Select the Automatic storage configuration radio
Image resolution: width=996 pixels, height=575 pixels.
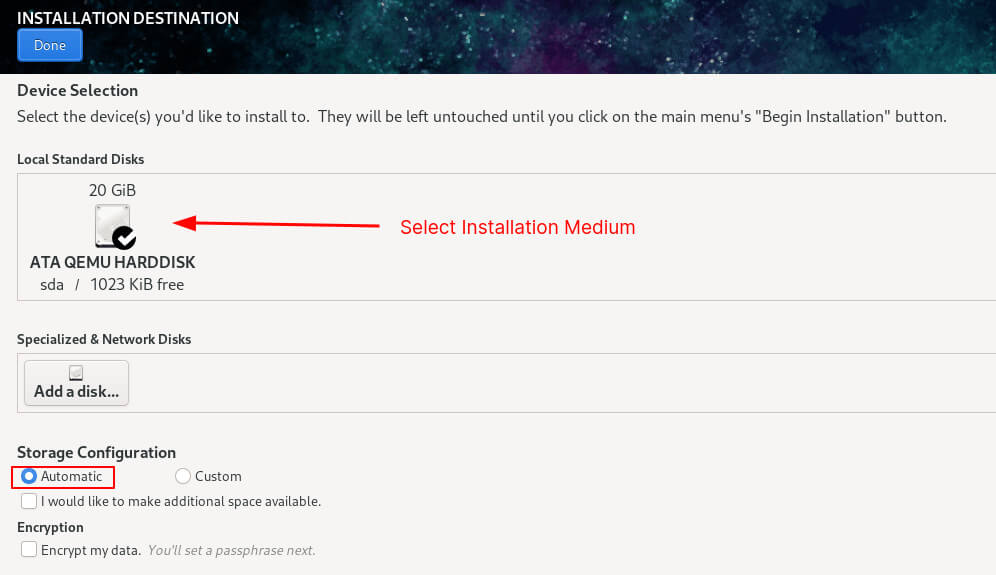click(x=29, y=476)
